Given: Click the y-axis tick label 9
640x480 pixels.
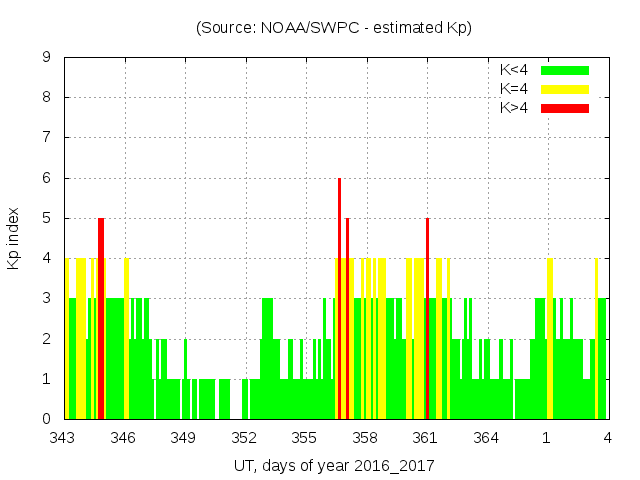Looking at the screenshot, I should tap(47, 58).
